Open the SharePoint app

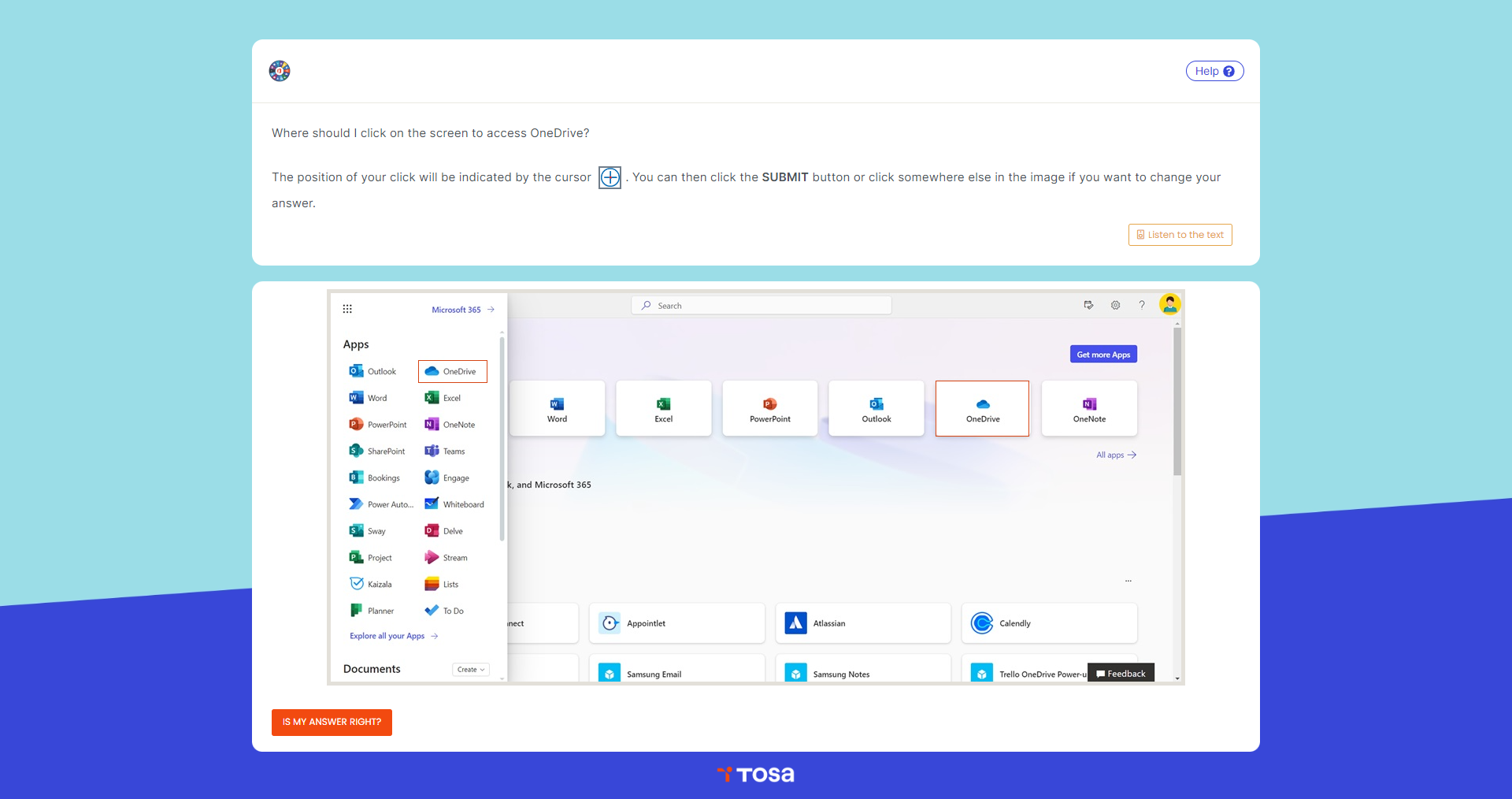(x=377, y=452)
